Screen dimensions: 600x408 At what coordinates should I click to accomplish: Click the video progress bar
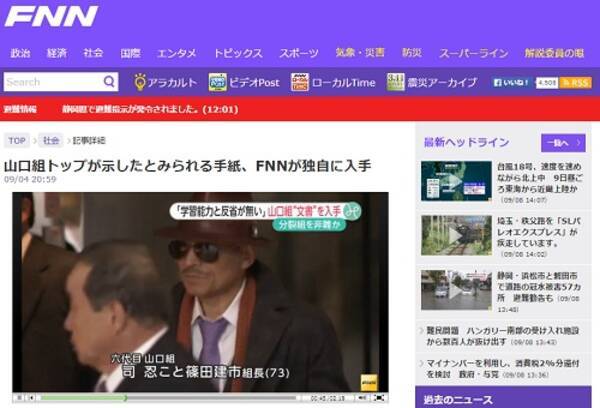pyautogui.click(x=168, y=398)
